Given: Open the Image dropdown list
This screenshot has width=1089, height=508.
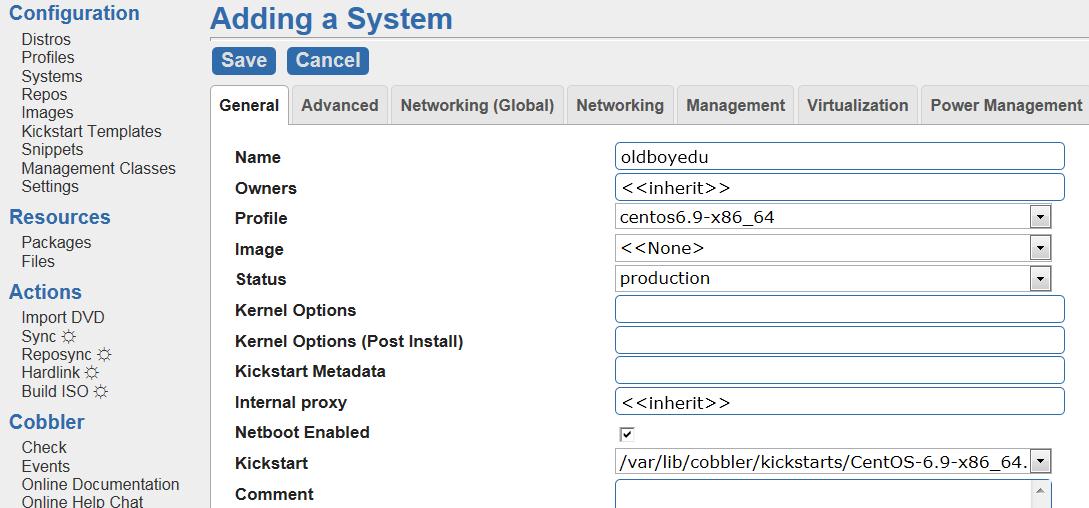Looking at the screenshot, I should 1040,248.
